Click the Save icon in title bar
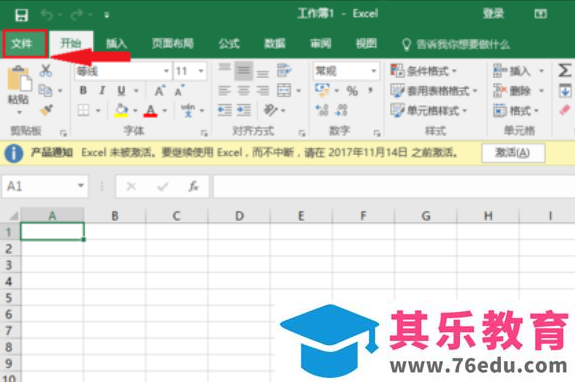The image size is (575, 382). 21,15
